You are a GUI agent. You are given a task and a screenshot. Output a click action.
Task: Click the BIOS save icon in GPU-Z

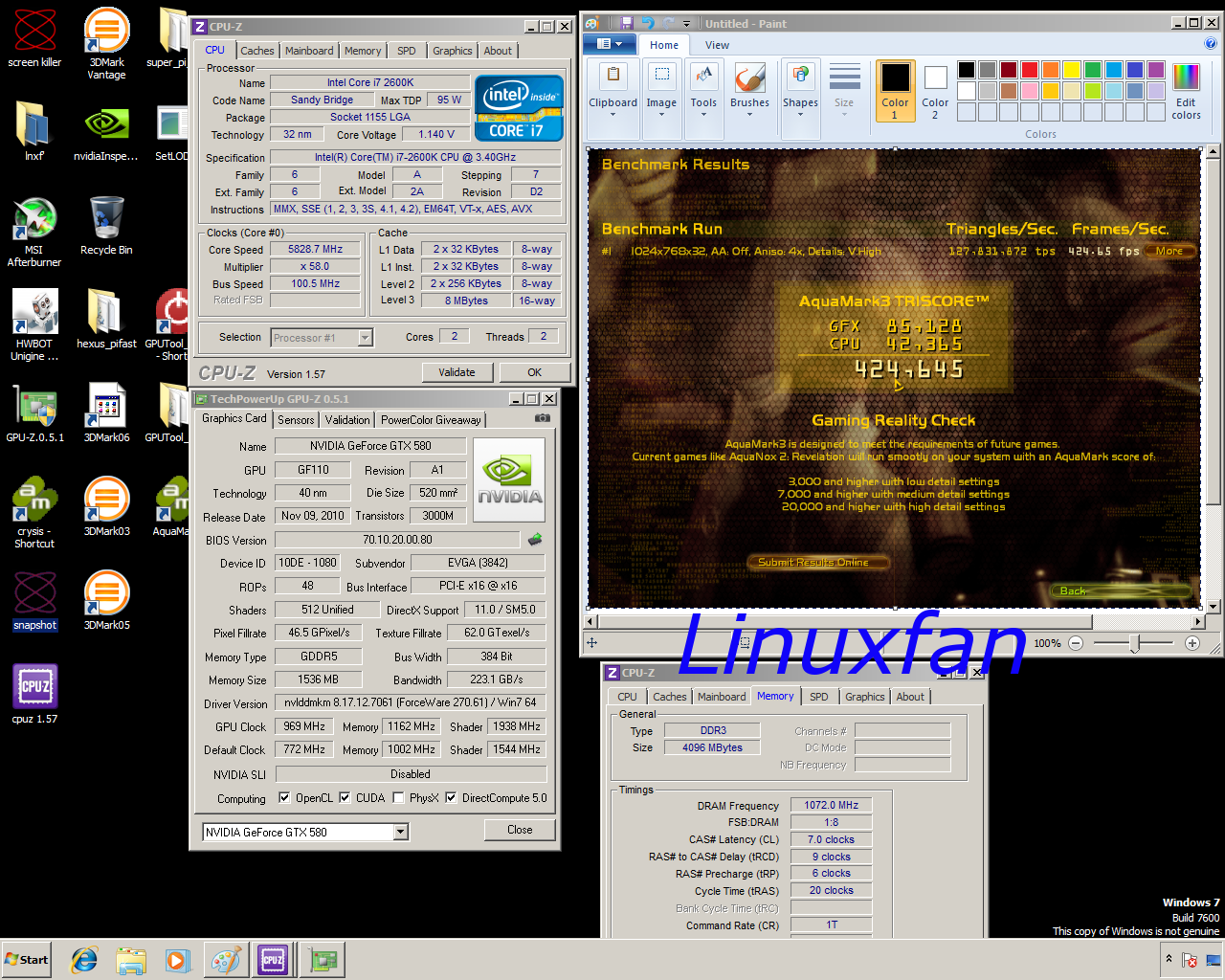(535, 540)
